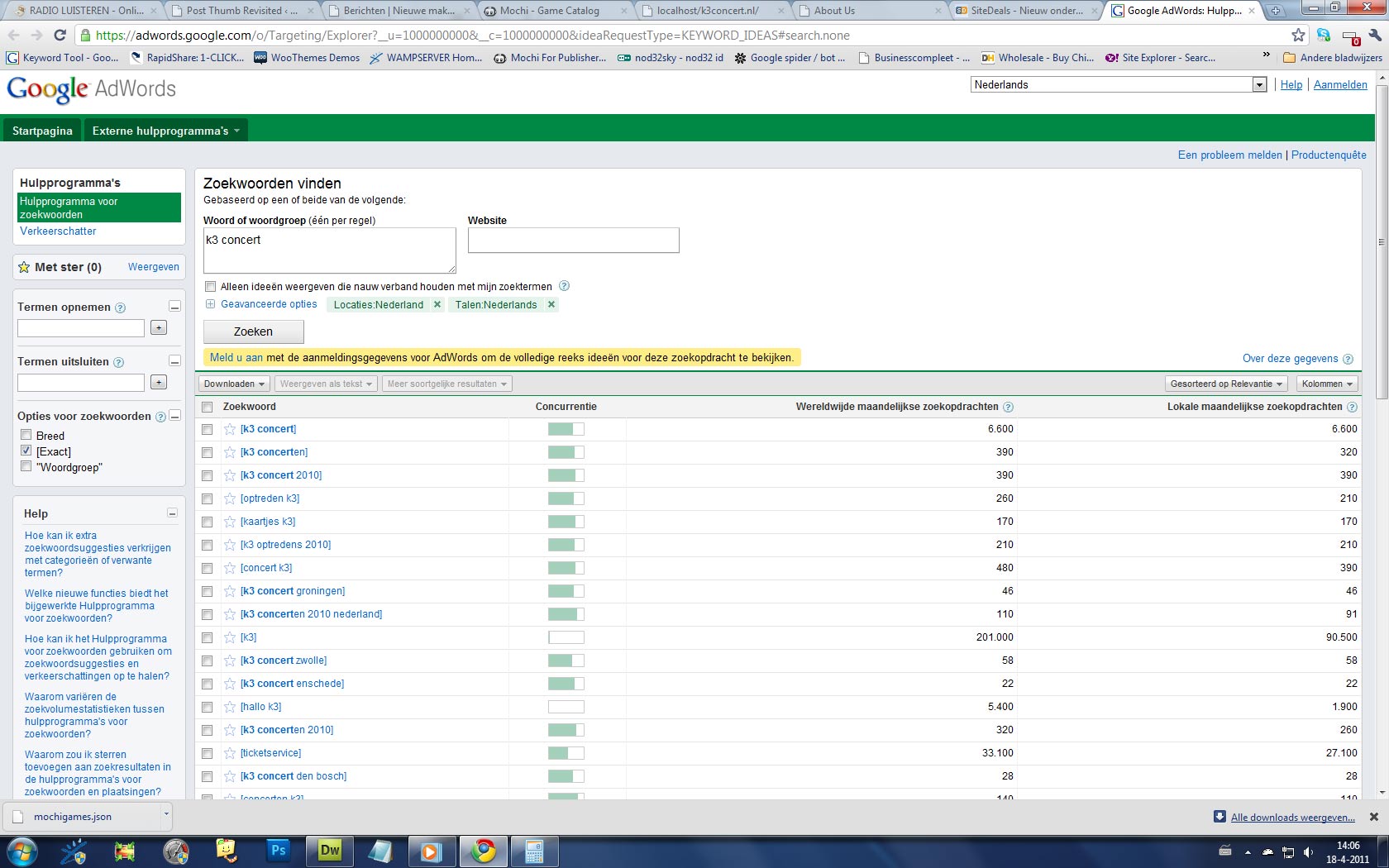The width and height of the screenshot is (1389, 868).
Task: Focus the Website input field
Action: 573,241
